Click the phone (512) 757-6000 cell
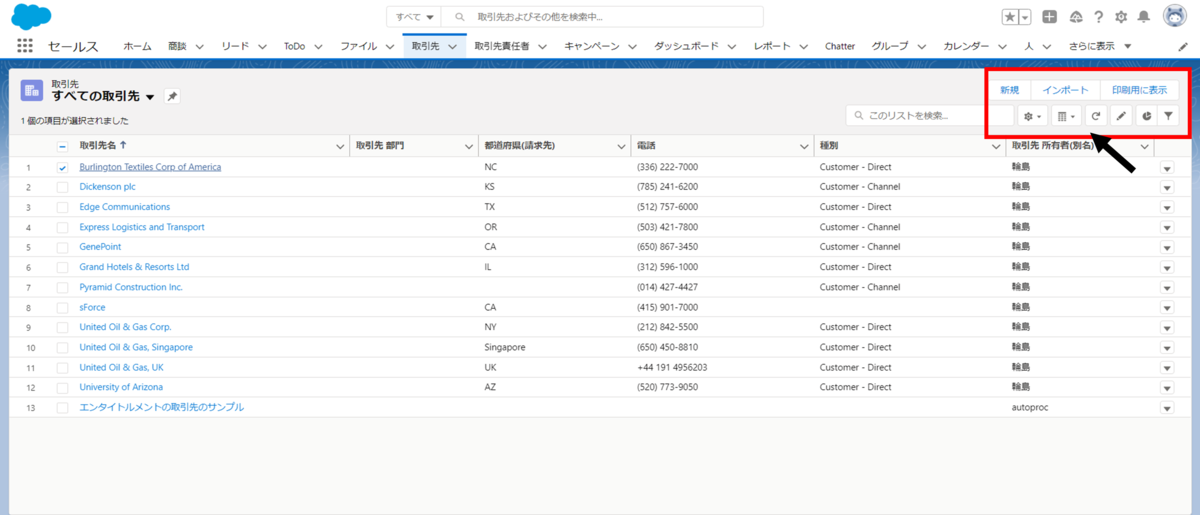 coord(667,207)
